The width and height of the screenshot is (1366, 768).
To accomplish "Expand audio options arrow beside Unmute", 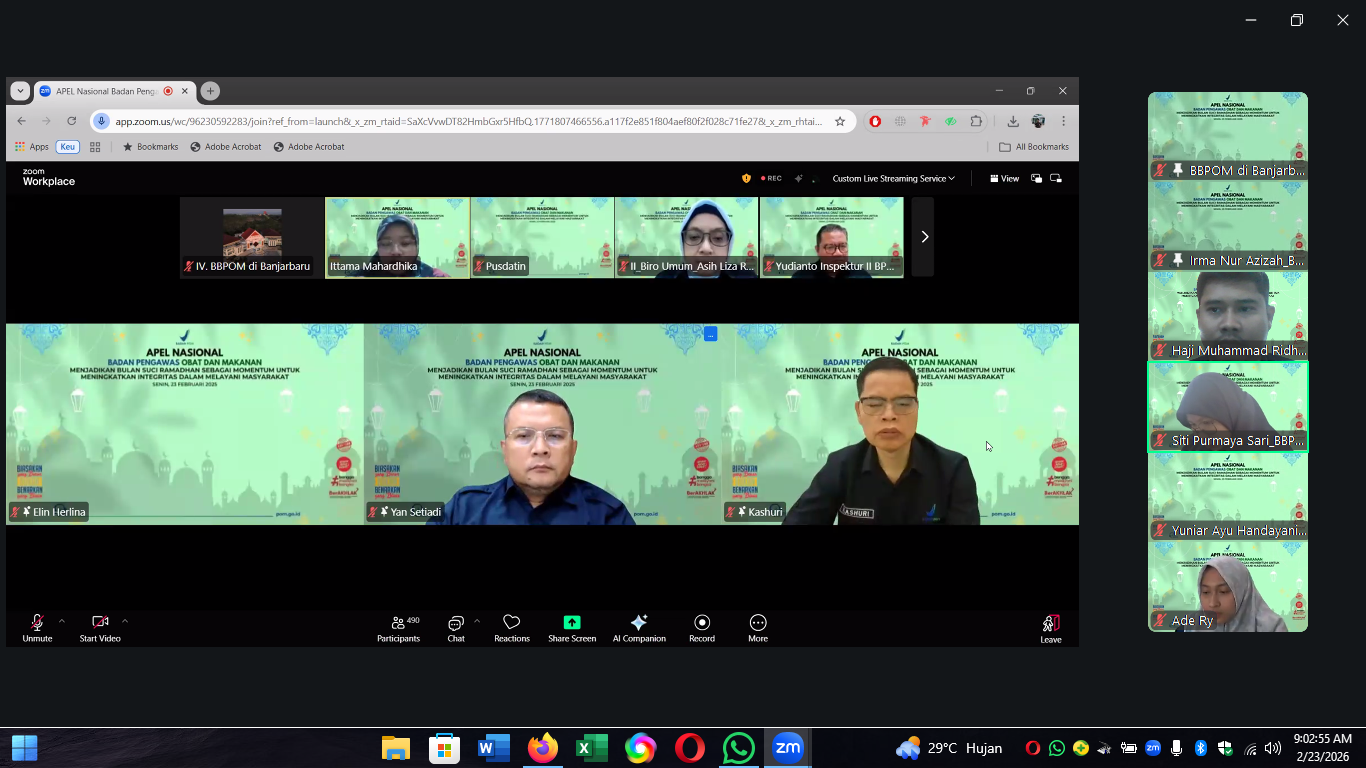I will pyautogui.click(x=62, y=621).
